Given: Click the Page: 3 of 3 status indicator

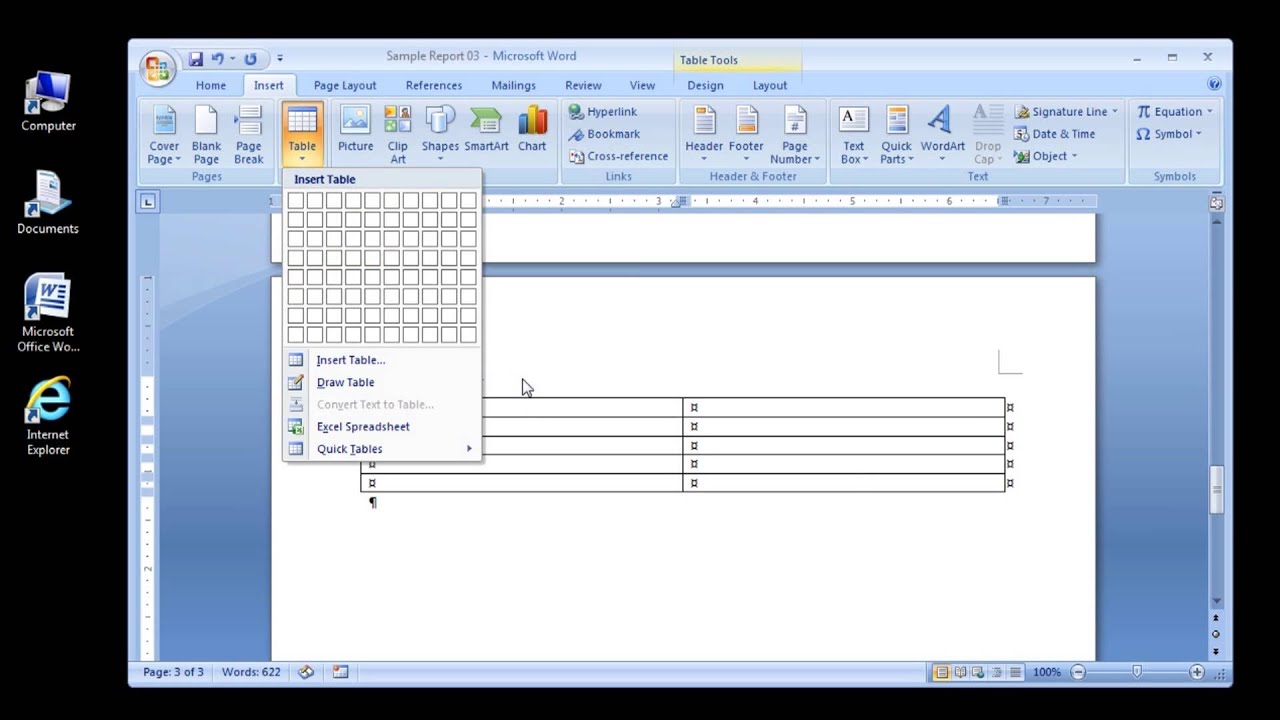Looking at the screenshot, I should pyautogui.click(x=173, y=672).
